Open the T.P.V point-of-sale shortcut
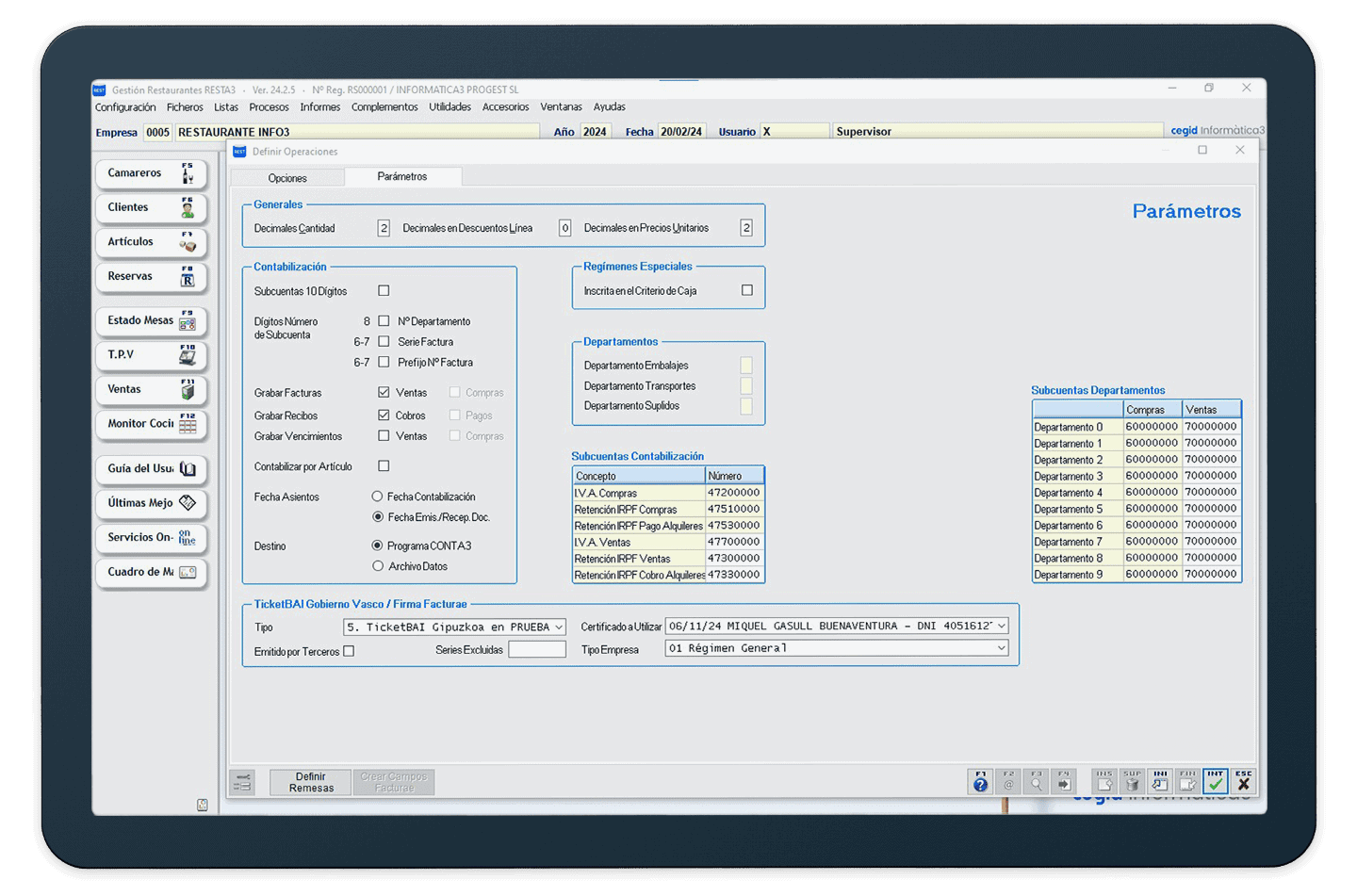 click(x=151, y=355)
